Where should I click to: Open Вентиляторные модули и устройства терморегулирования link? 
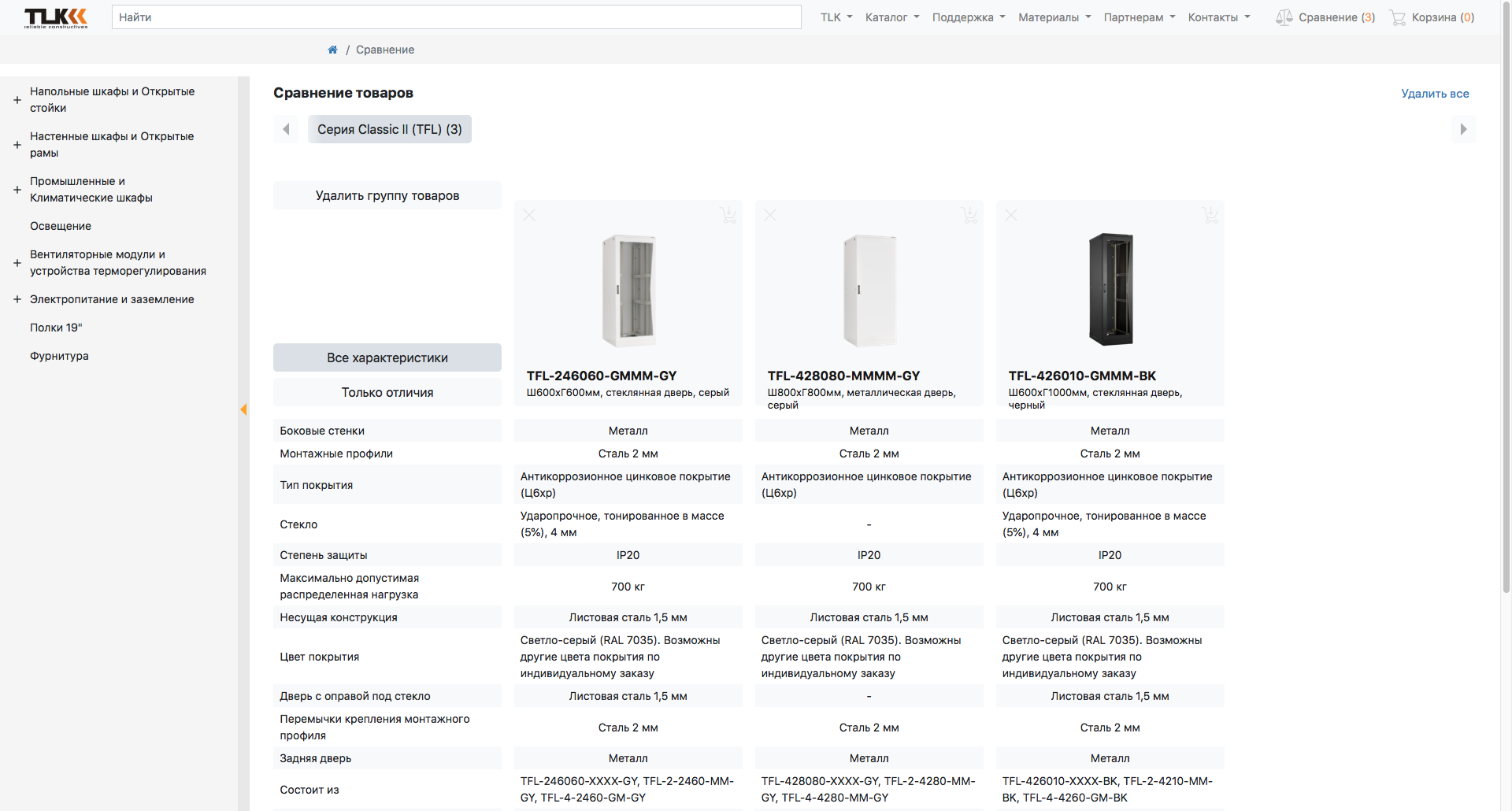coord(118,263)
